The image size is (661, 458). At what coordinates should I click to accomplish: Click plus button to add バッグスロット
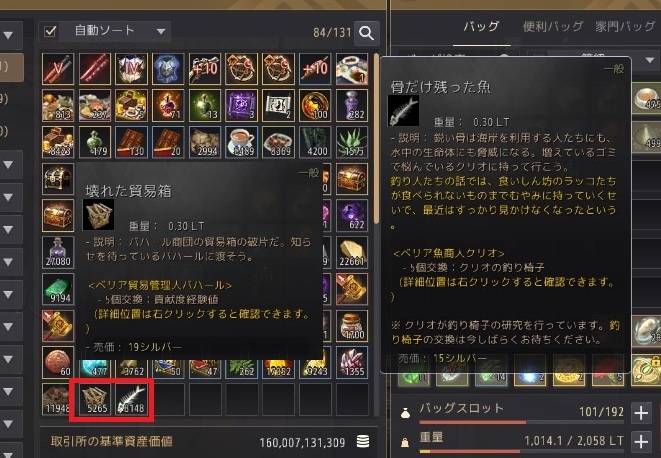coord(642,413)
